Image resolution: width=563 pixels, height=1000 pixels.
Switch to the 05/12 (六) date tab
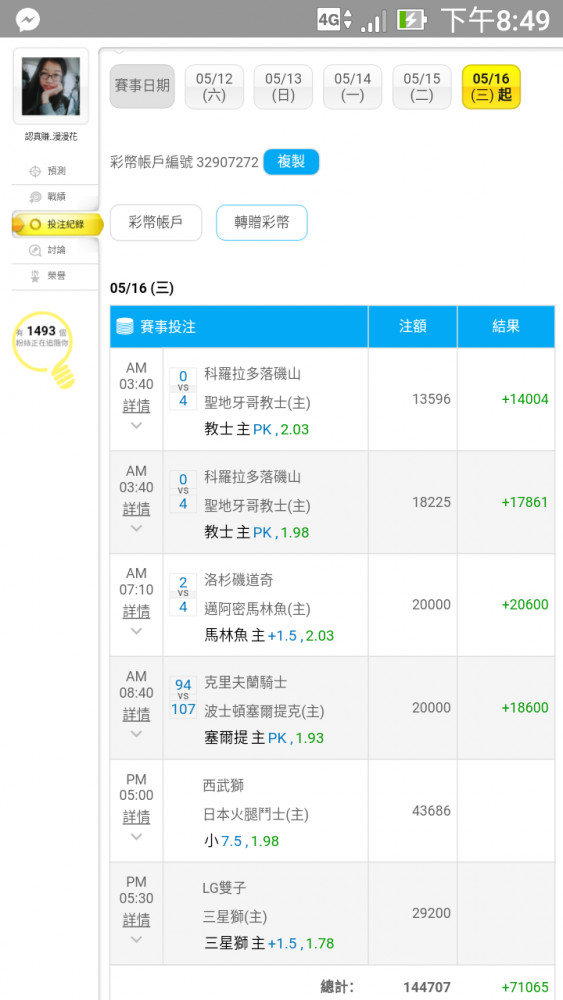(214, 87)
